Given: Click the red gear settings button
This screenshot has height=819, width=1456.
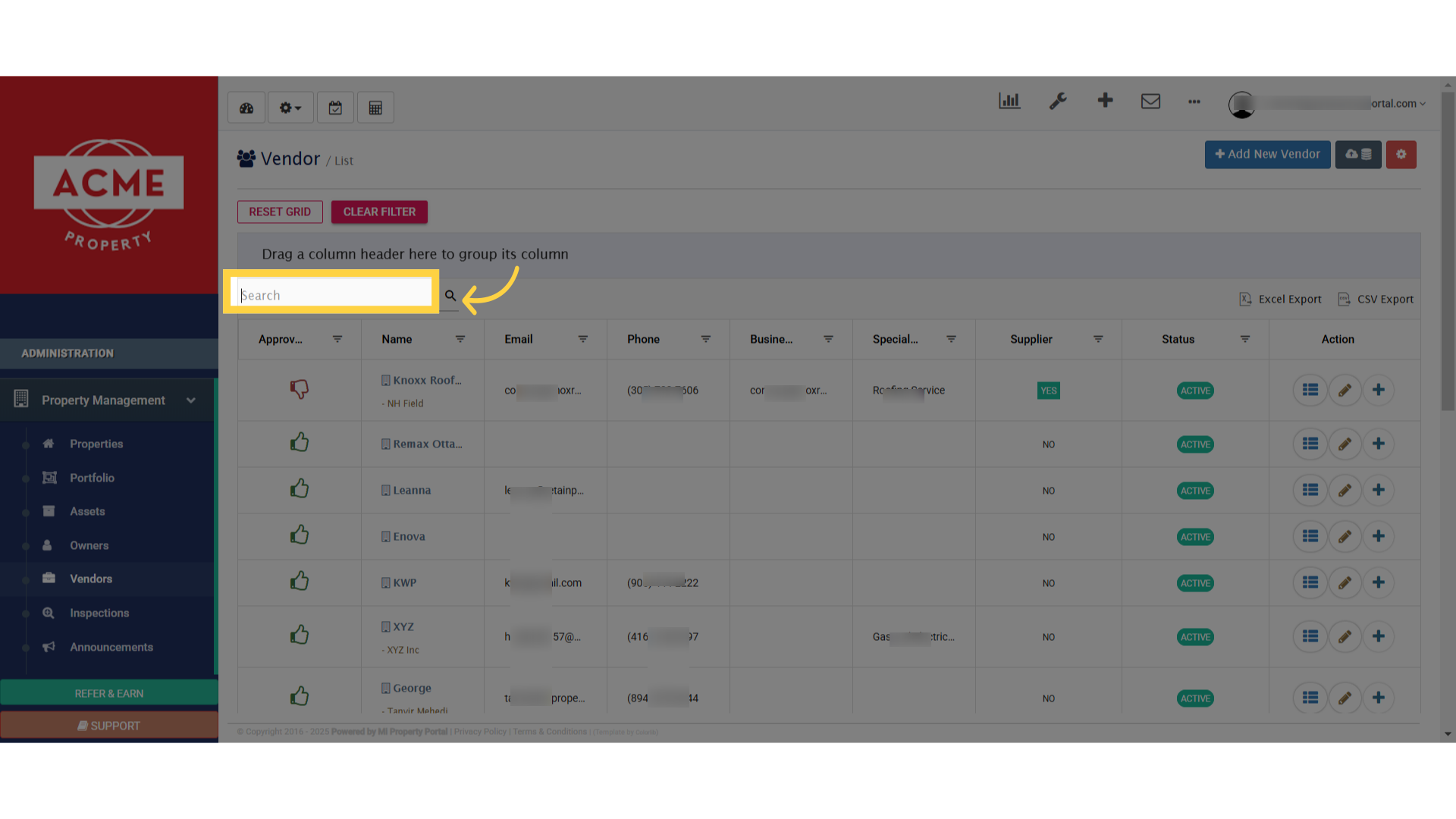Looking at the screenshot, I should (1401, 155).
